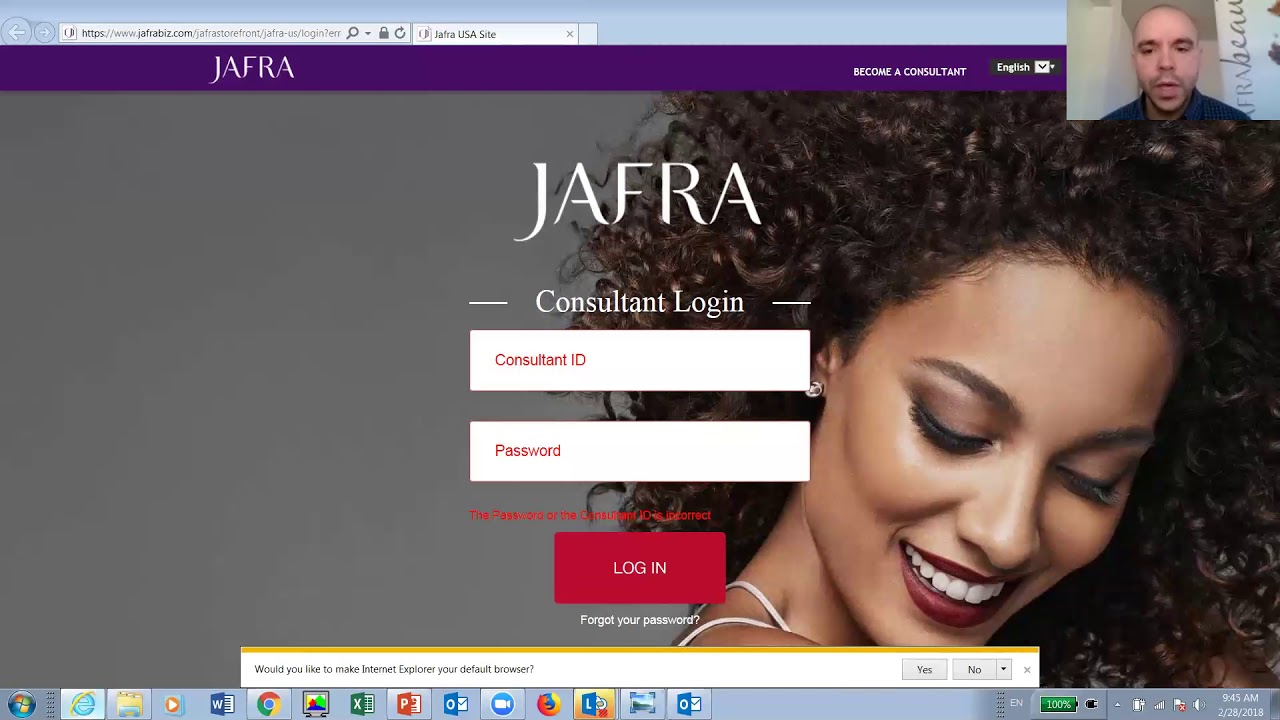Show hidden tray icons with the arrow
The height and width of the screenshot is (720, 1280).
[x=1117, y=705]
